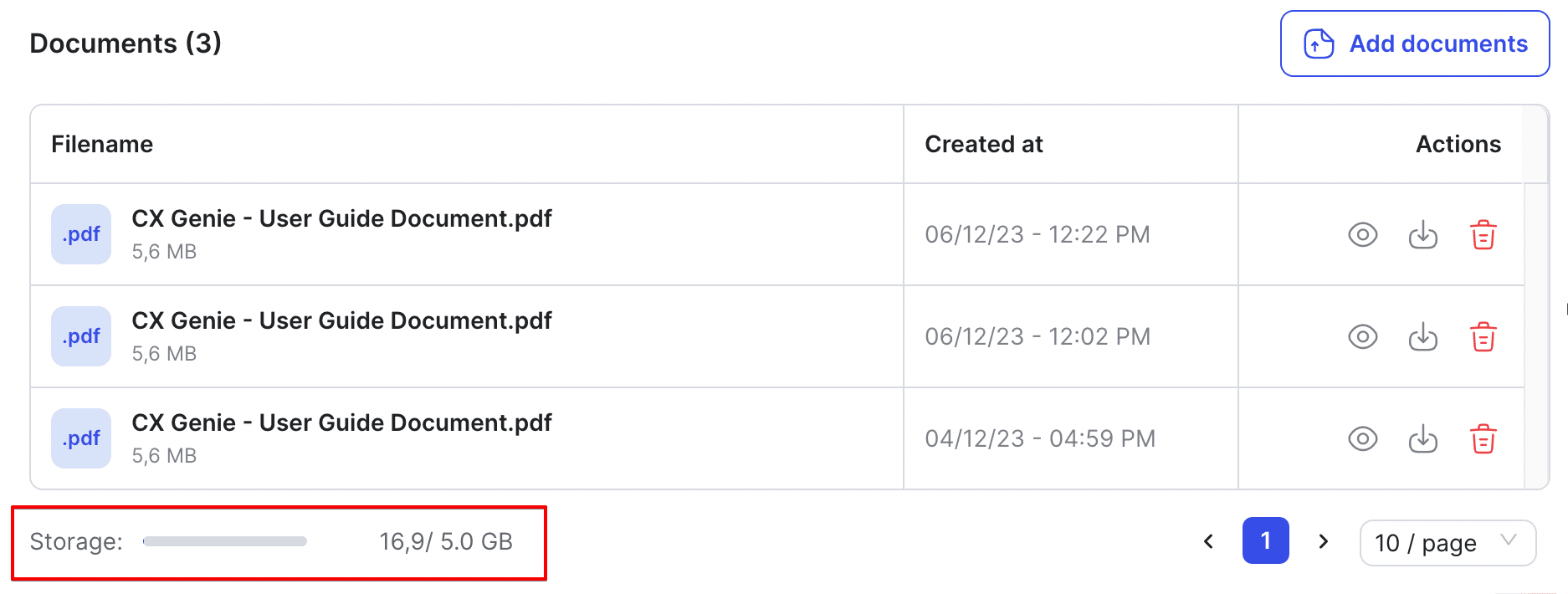This screenshot has height=594, width=1568.
Task: Delete the document created at 12:02 PM
Action: coord(1483,337)
